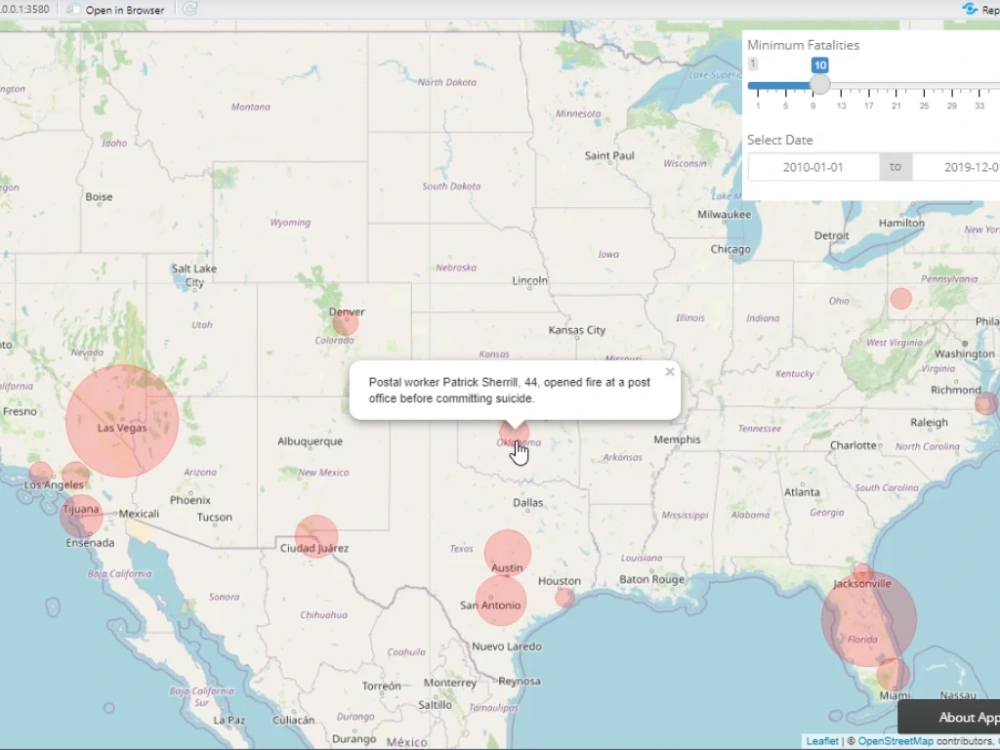The height and width of the screenshot is (750, 1000).
Task: Click the popup text about Patrick Sherrill
Action: [510, 390]
